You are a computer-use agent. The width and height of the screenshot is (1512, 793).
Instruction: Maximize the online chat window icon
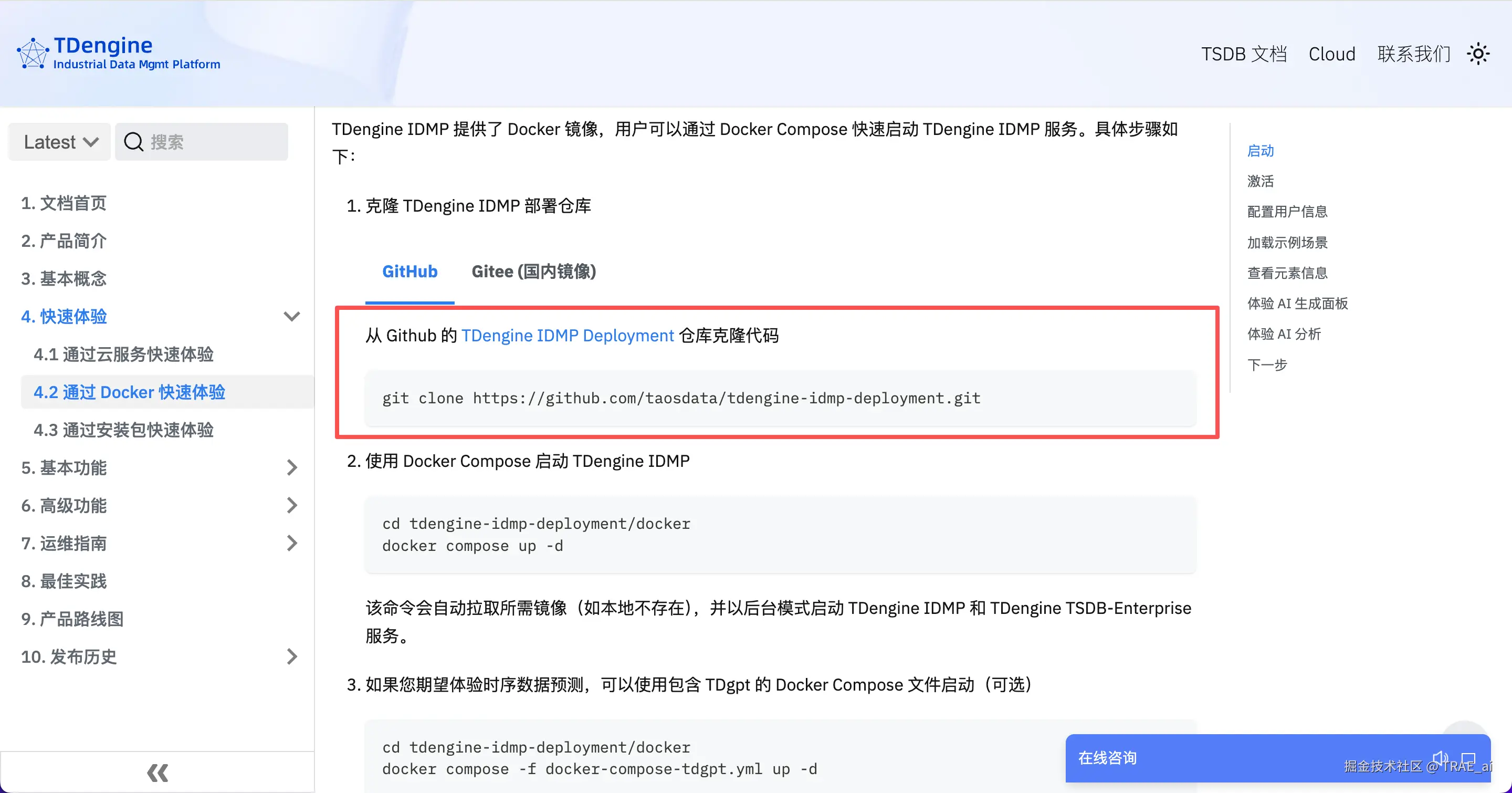coord(1468,758)
